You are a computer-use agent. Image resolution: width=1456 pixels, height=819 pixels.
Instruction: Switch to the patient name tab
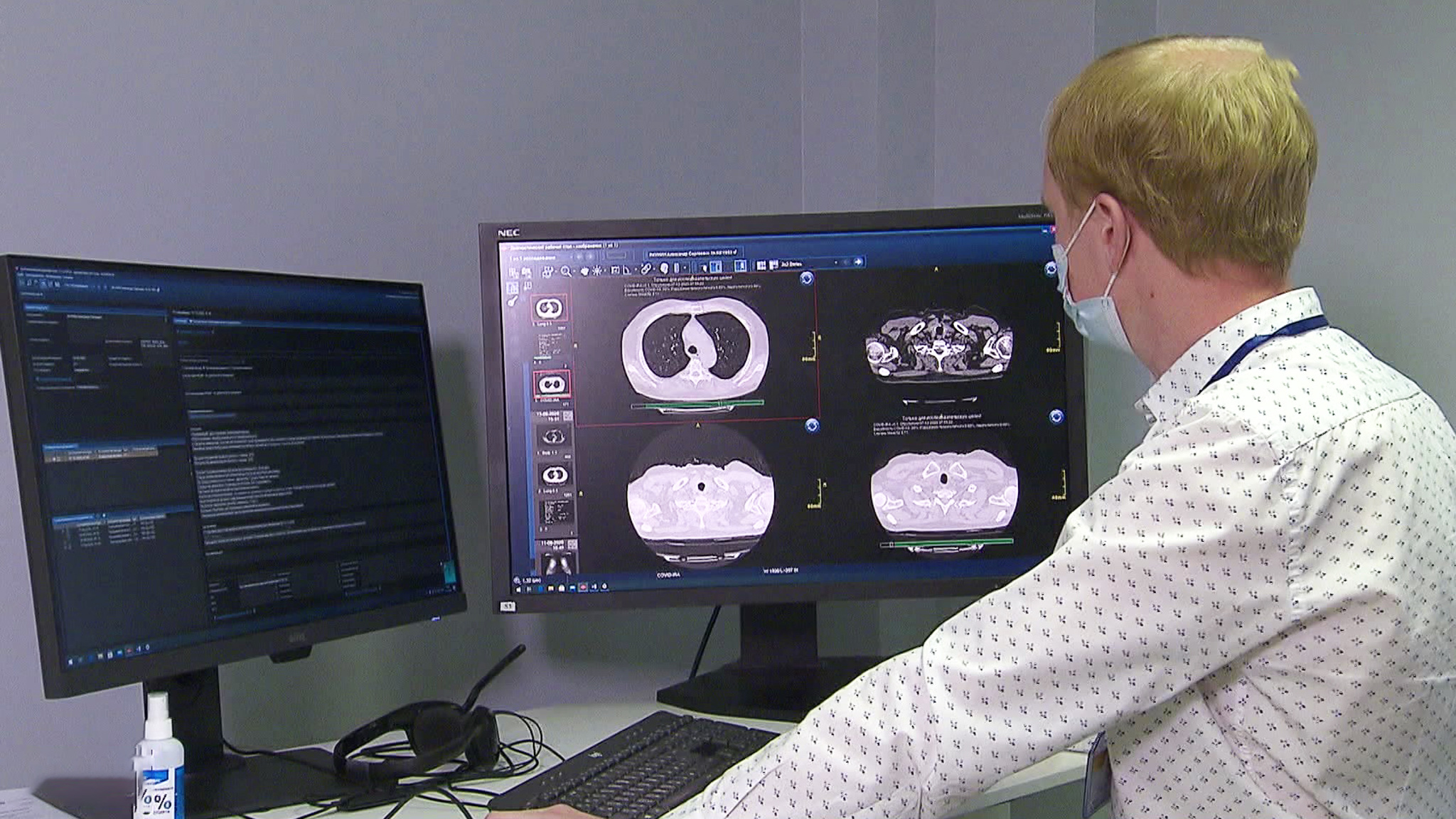(693, 252)
